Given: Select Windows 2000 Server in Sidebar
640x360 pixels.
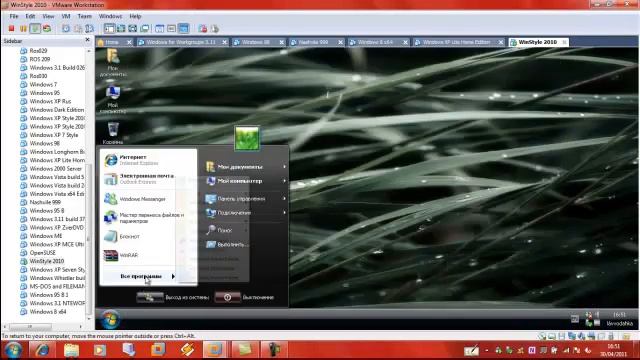Looking at the screenshot, I should tap(56, 169).
